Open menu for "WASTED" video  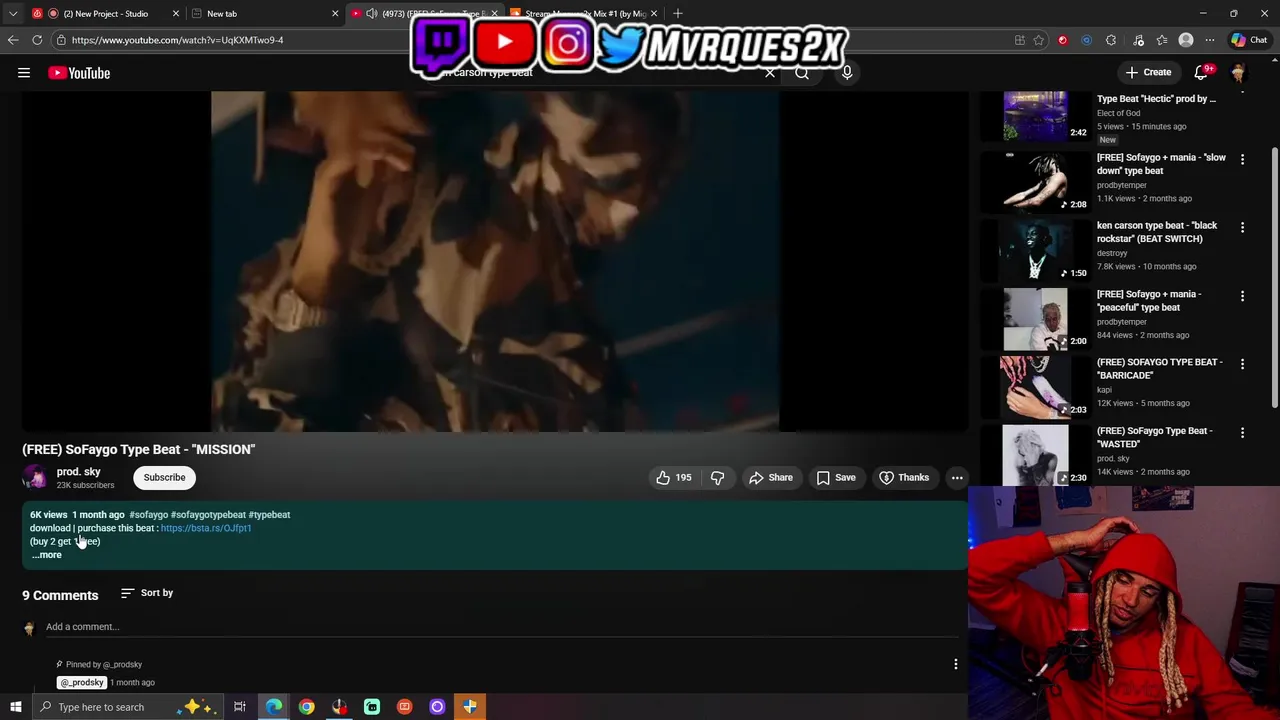pos(1242,432)
